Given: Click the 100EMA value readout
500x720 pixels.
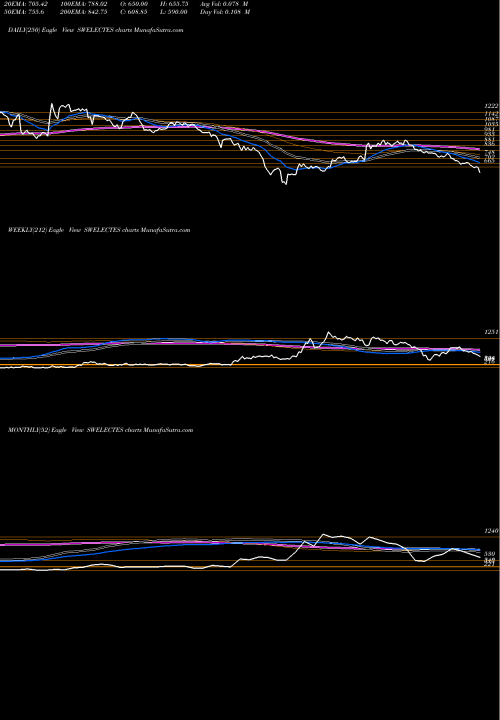Looking at the screenshot, I should point(86,4).
